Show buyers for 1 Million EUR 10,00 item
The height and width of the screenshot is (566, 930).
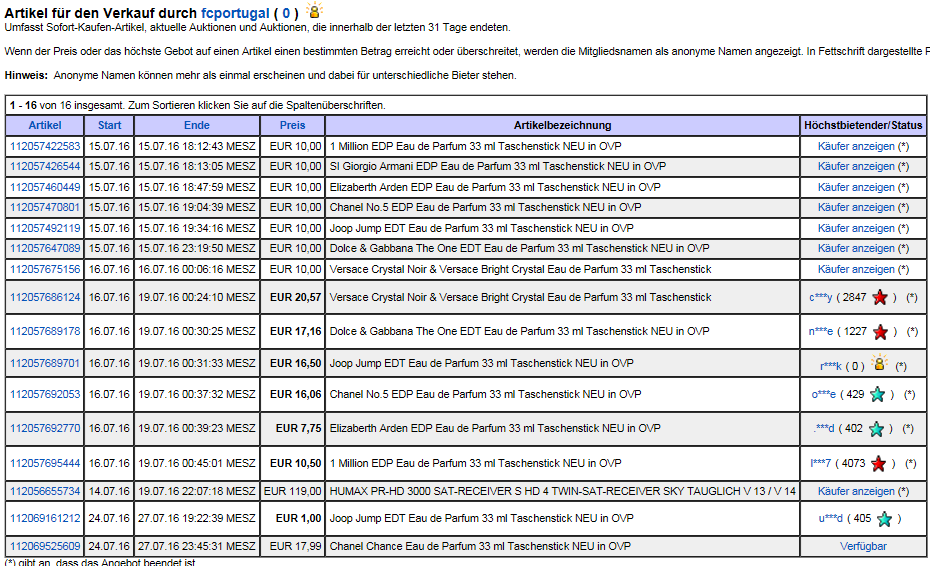click(856, 146)
